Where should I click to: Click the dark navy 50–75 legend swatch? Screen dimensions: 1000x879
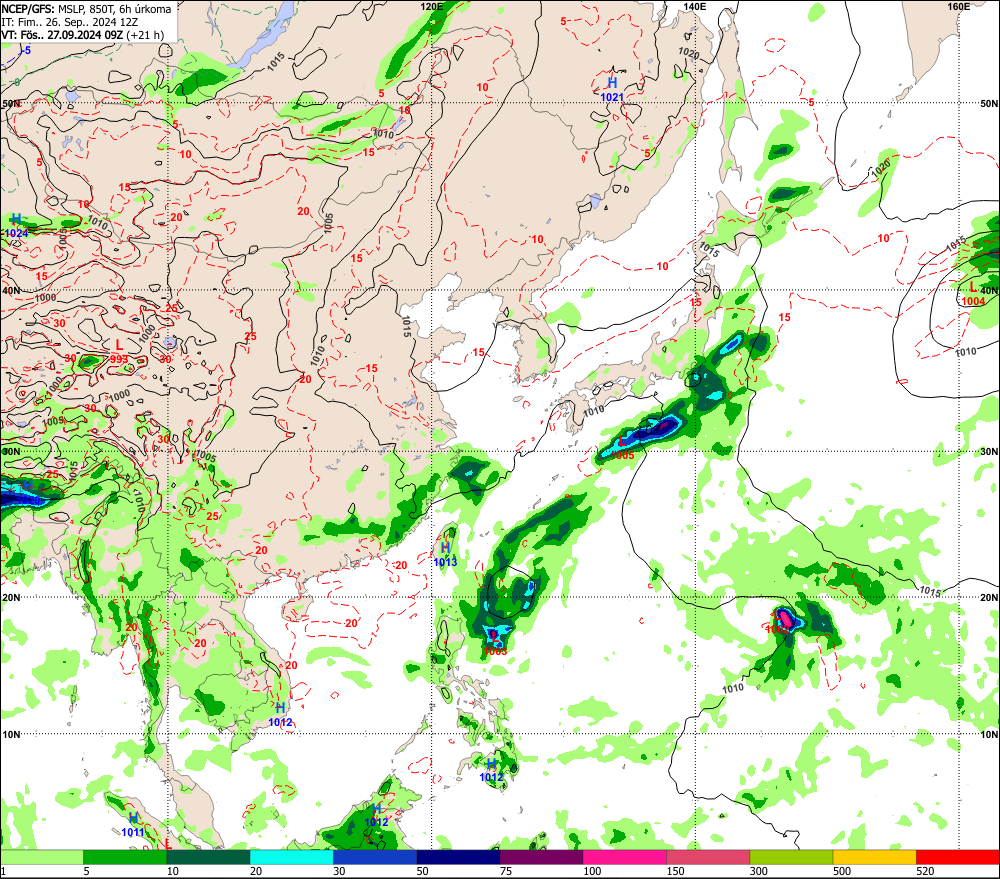(458, 857)
